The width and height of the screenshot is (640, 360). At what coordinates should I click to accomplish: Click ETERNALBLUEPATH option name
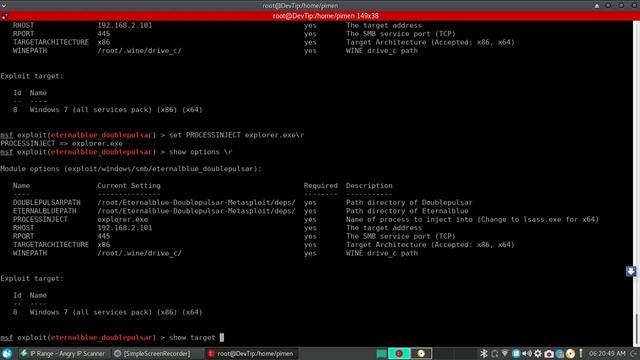(x=44, y=211)
